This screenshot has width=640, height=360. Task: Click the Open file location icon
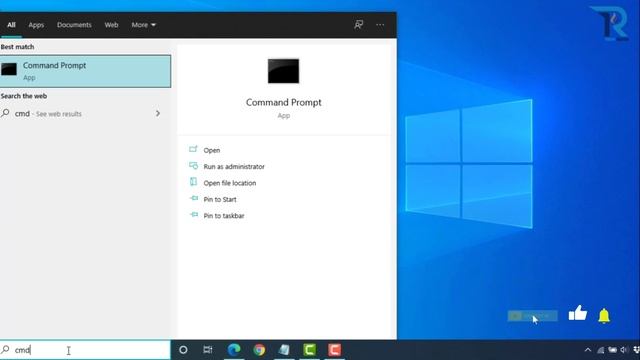(193, 182)
